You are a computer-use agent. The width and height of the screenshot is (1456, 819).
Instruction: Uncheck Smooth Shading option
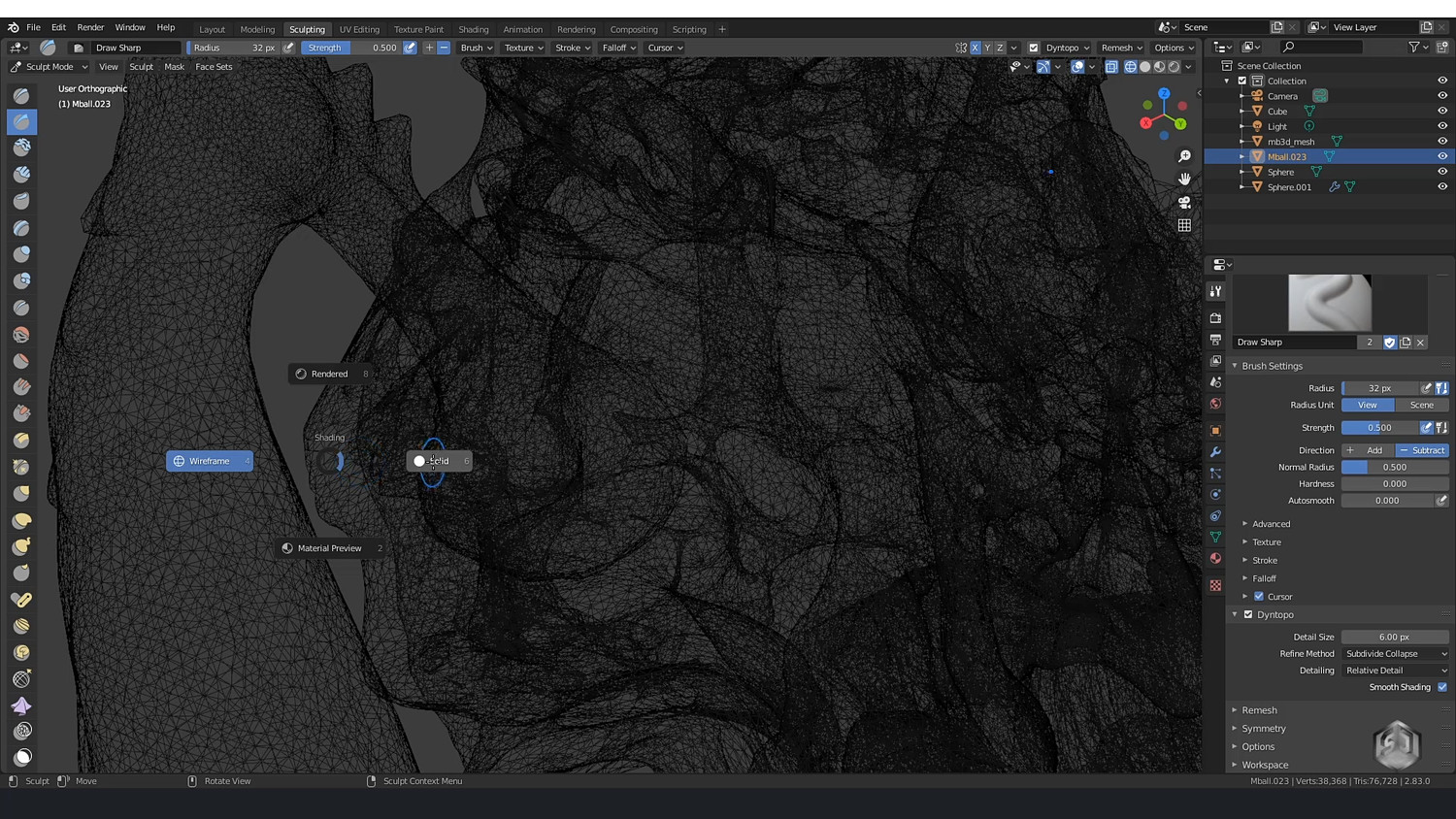click(1442, 687)
